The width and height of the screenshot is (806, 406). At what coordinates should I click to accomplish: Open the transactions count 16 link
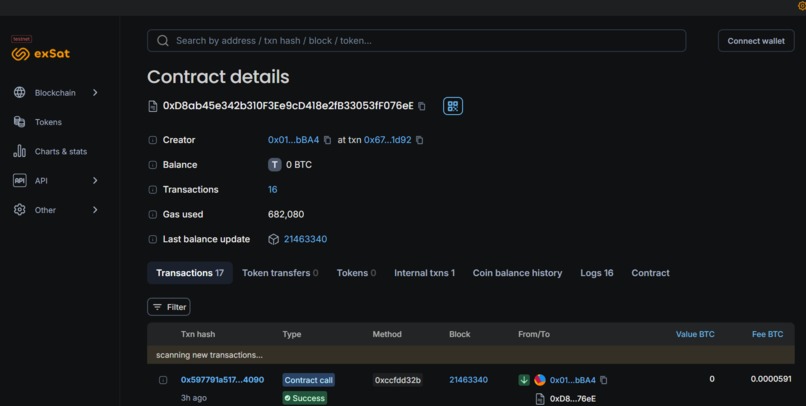tap(272, 190)
